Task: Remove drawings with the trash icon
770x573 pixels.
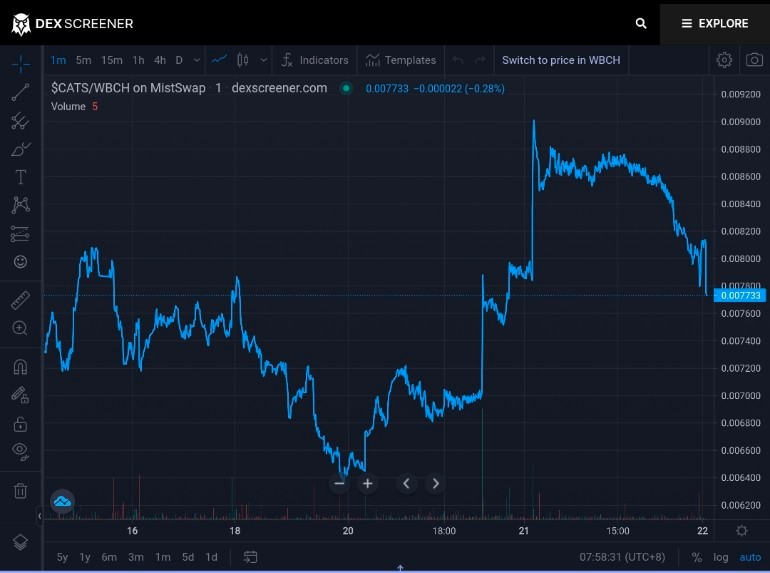Action: [20, 491]
